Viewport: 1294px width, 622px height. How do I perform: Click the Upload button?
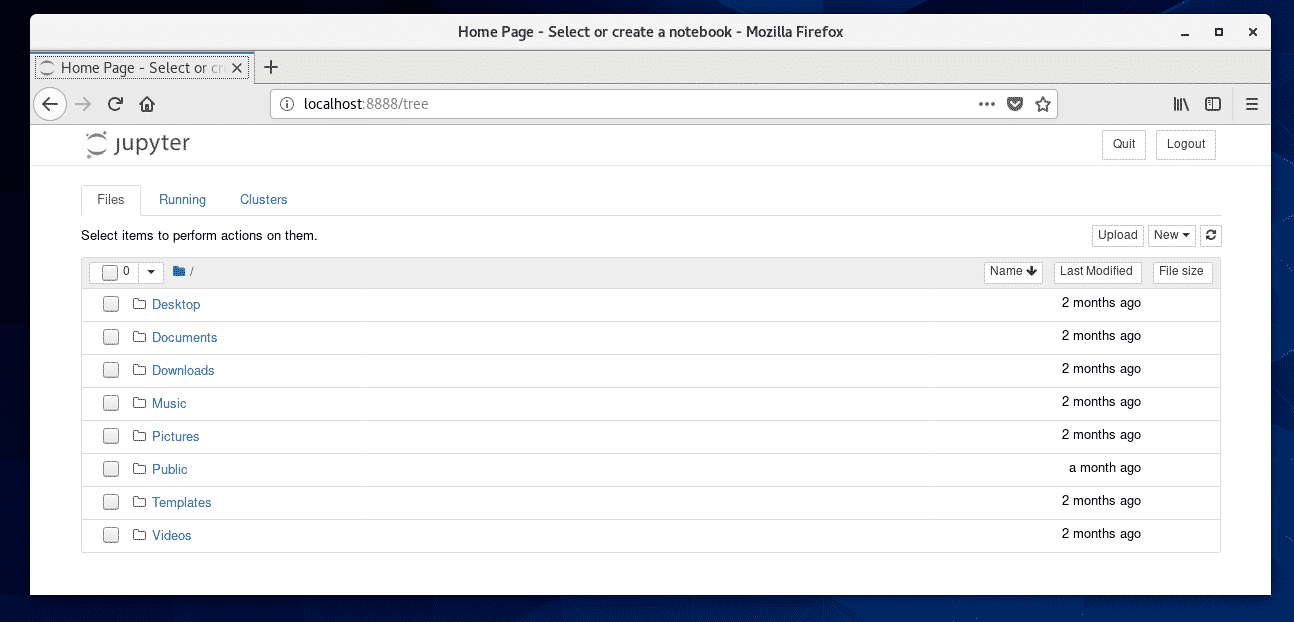coord(1117,235)
